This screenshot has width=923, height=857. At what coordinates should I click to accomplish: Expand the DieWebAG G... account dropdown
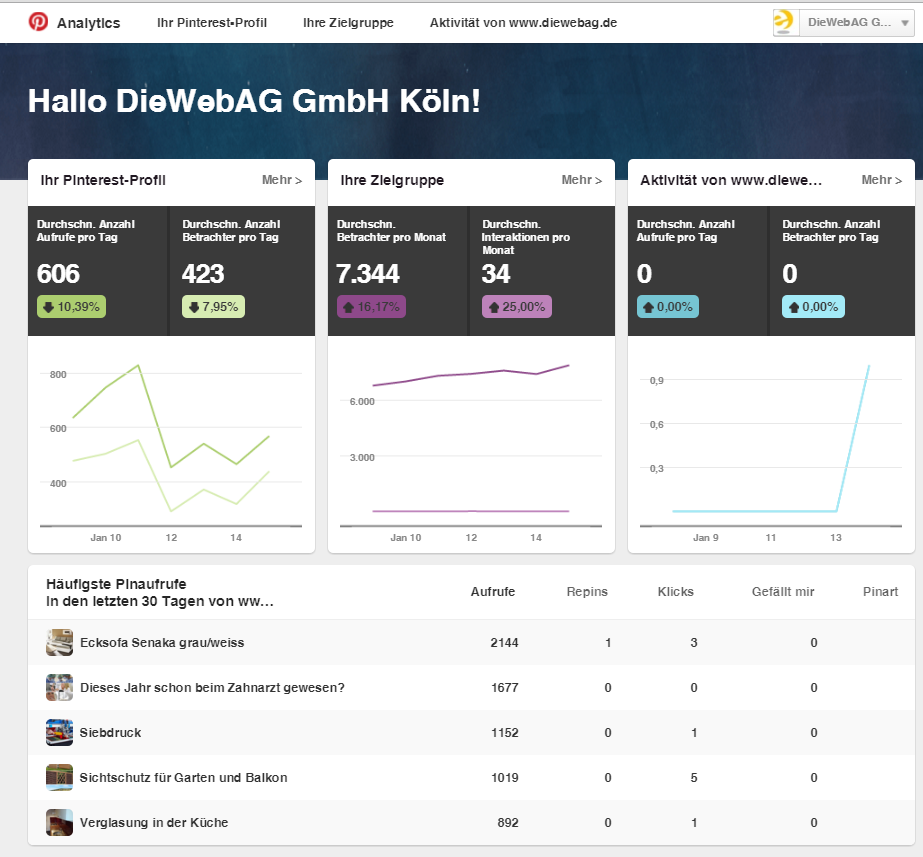857,23
